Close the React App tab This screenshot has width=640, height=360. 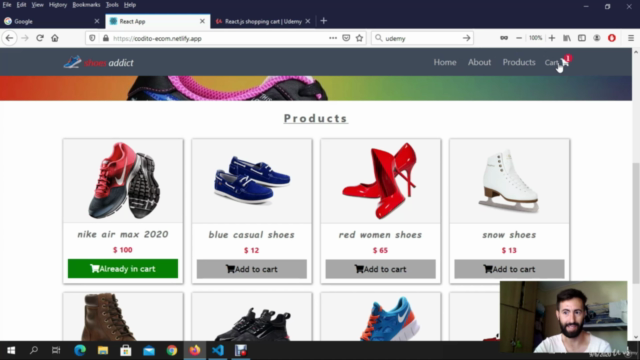click(202, 21)
